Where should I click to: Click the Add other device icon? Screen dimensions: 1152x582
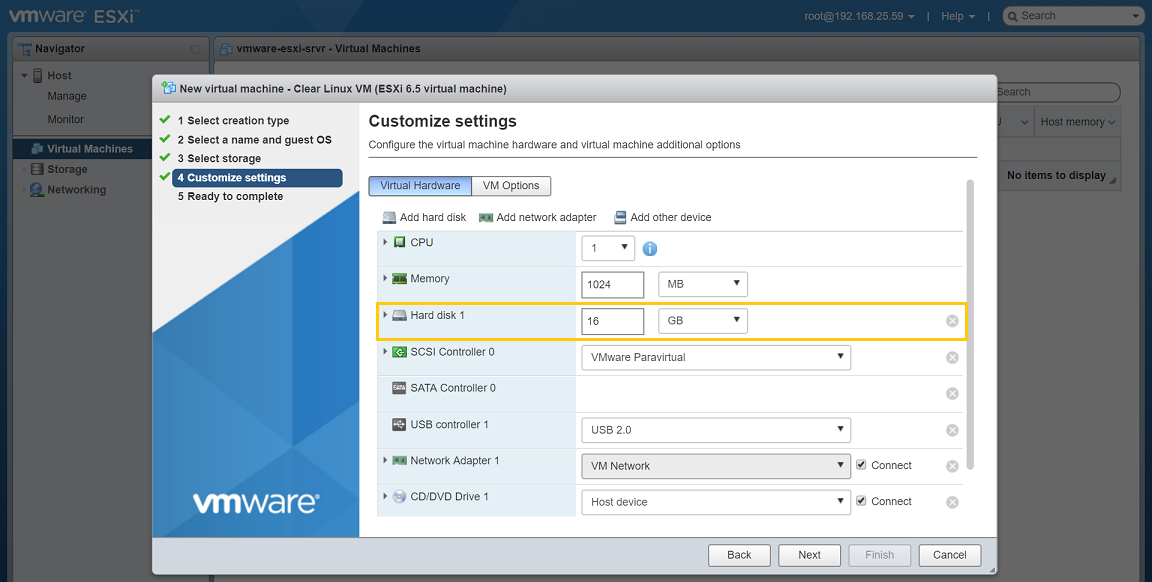point(620,217)
